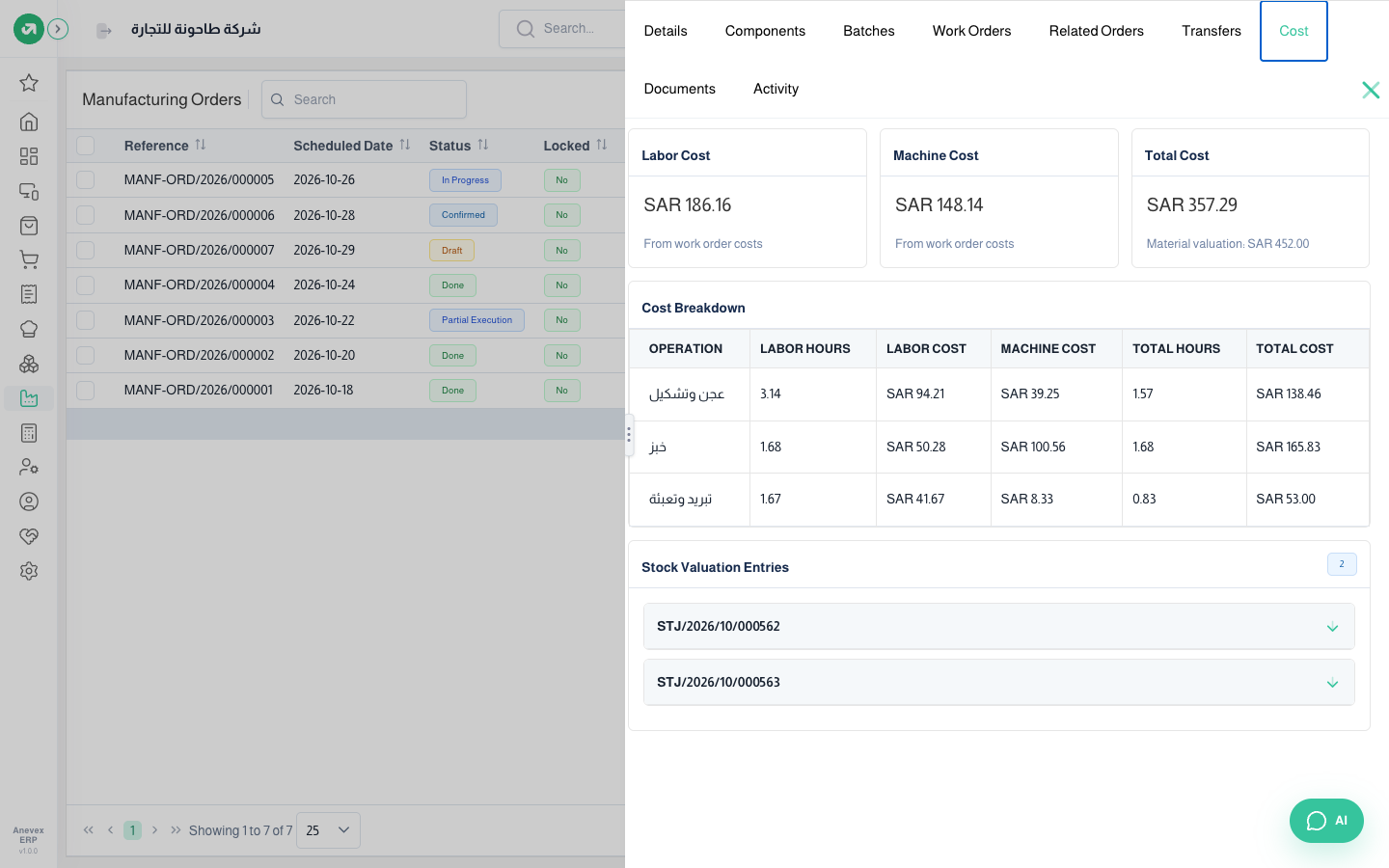Open the user management icon with gear
The image size is (1389, 868).
click(29, 467)
